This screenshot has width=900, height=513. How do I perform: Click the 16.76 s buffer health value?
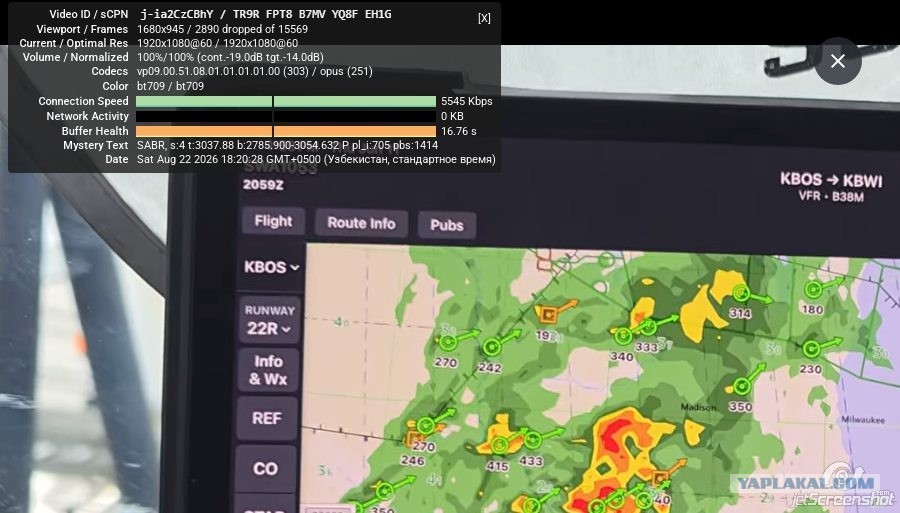[x=459, y=131]
